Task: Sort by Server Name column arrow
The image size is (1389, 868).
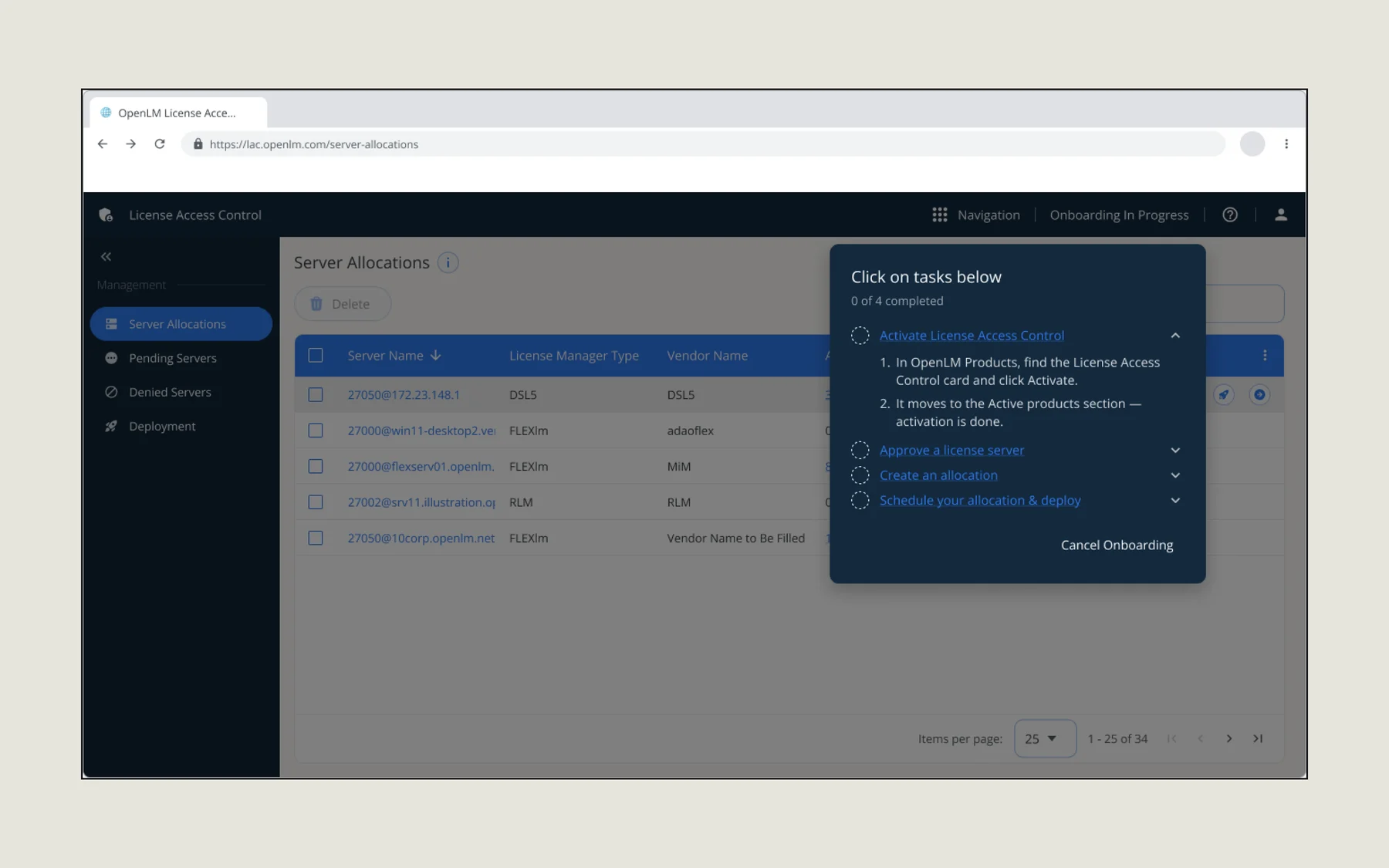Action: tap(436, 356)
